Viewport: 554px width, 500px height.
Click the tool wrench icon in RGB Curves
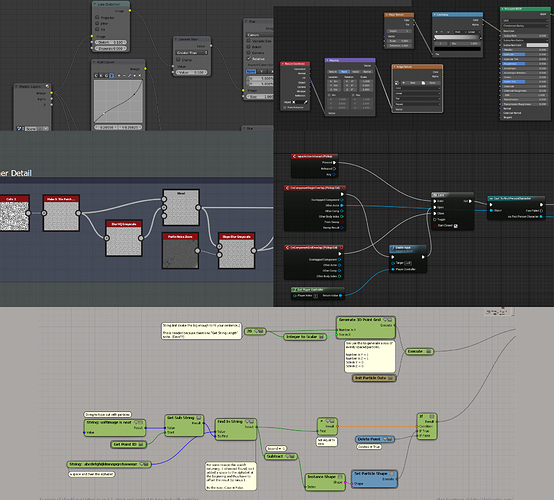click(x=130, y=76)
